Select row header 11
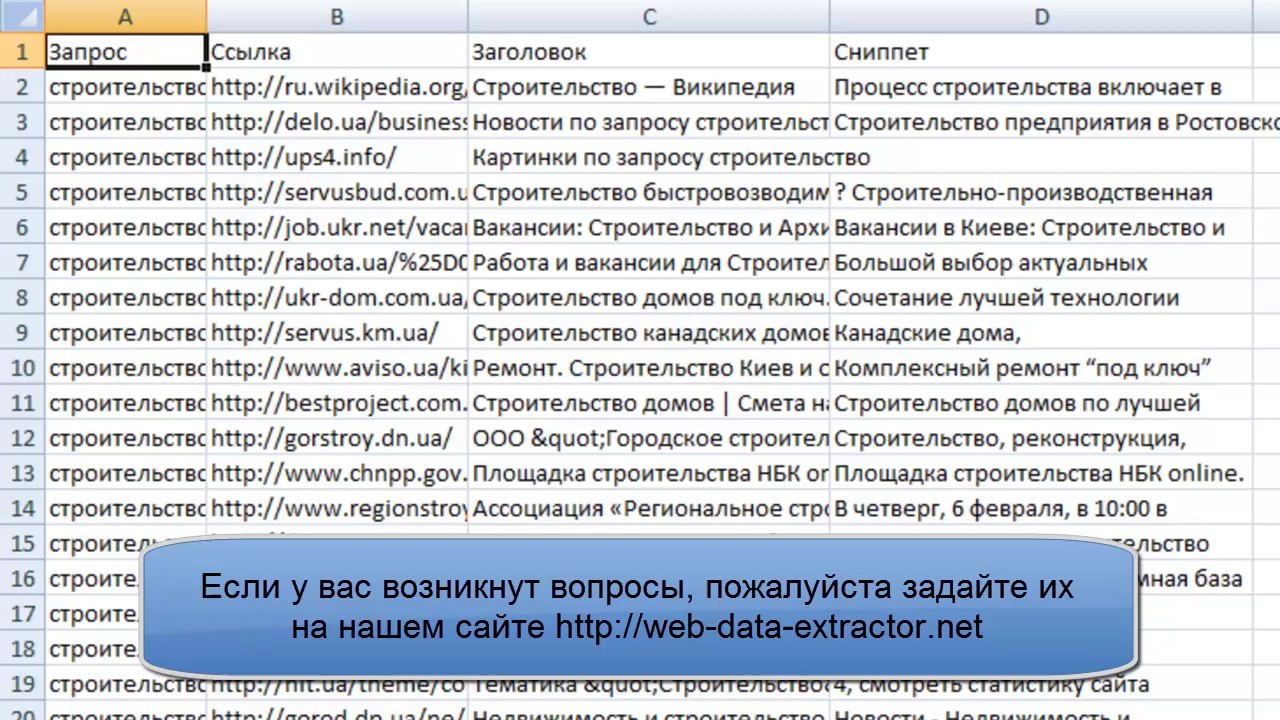This screenshot has width=1280, height=720. [x=22, y=403]
